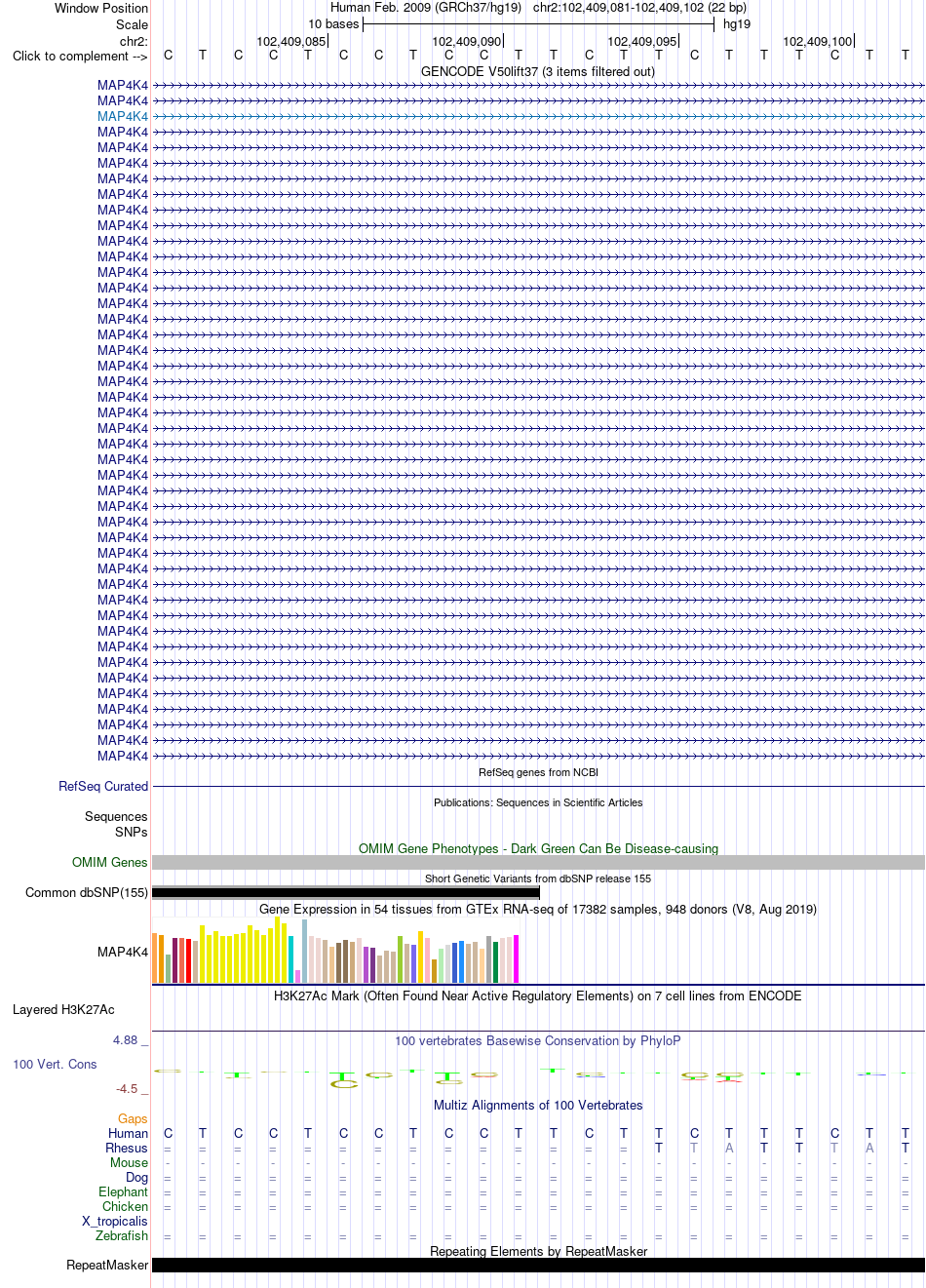Viewport: 926px width, 1288px height.
Task: Click 'Publications: Sequences in Scientific Articles' title
Action: click(x=538, y=802)
